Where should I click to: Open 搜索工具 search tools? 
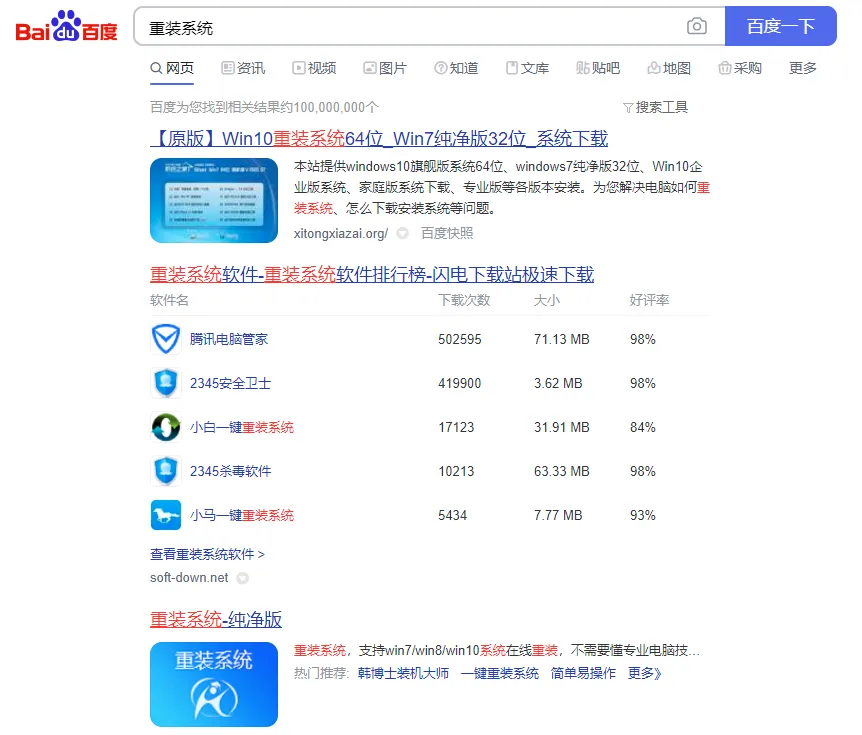coord(655,107)
